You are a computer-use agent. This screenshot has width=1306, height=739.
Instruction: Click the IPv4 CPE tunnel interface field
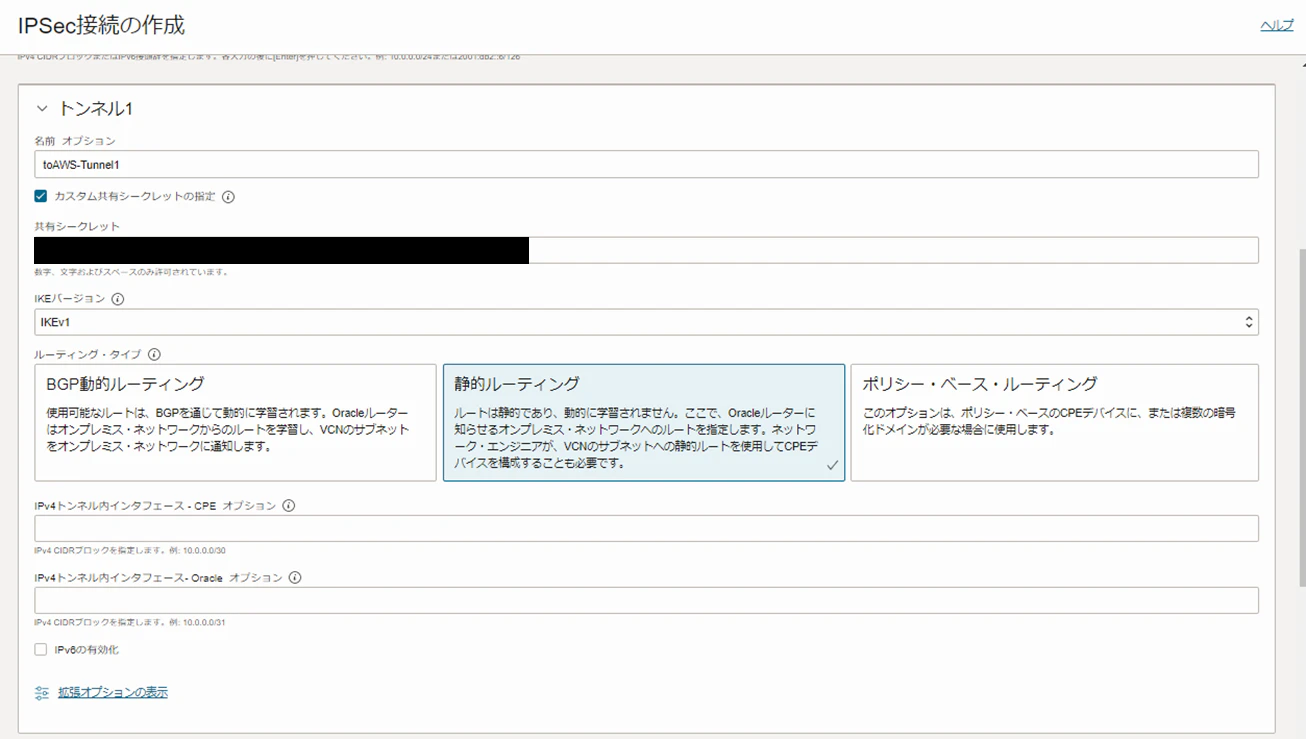[x=646, y=528]
